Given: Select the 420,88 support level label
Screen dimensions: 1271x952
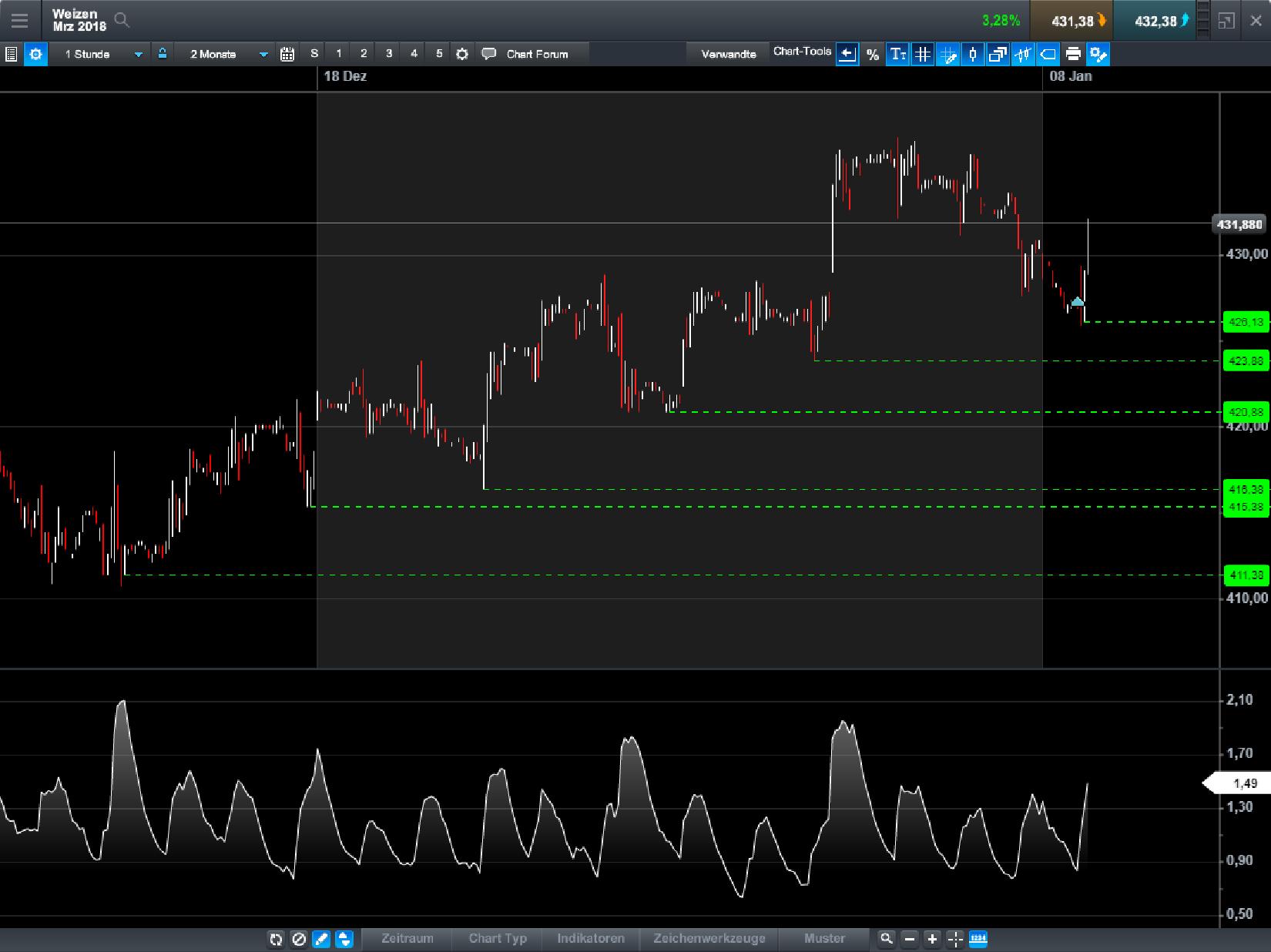Looking at the screenshot, I should (1246, 412).
